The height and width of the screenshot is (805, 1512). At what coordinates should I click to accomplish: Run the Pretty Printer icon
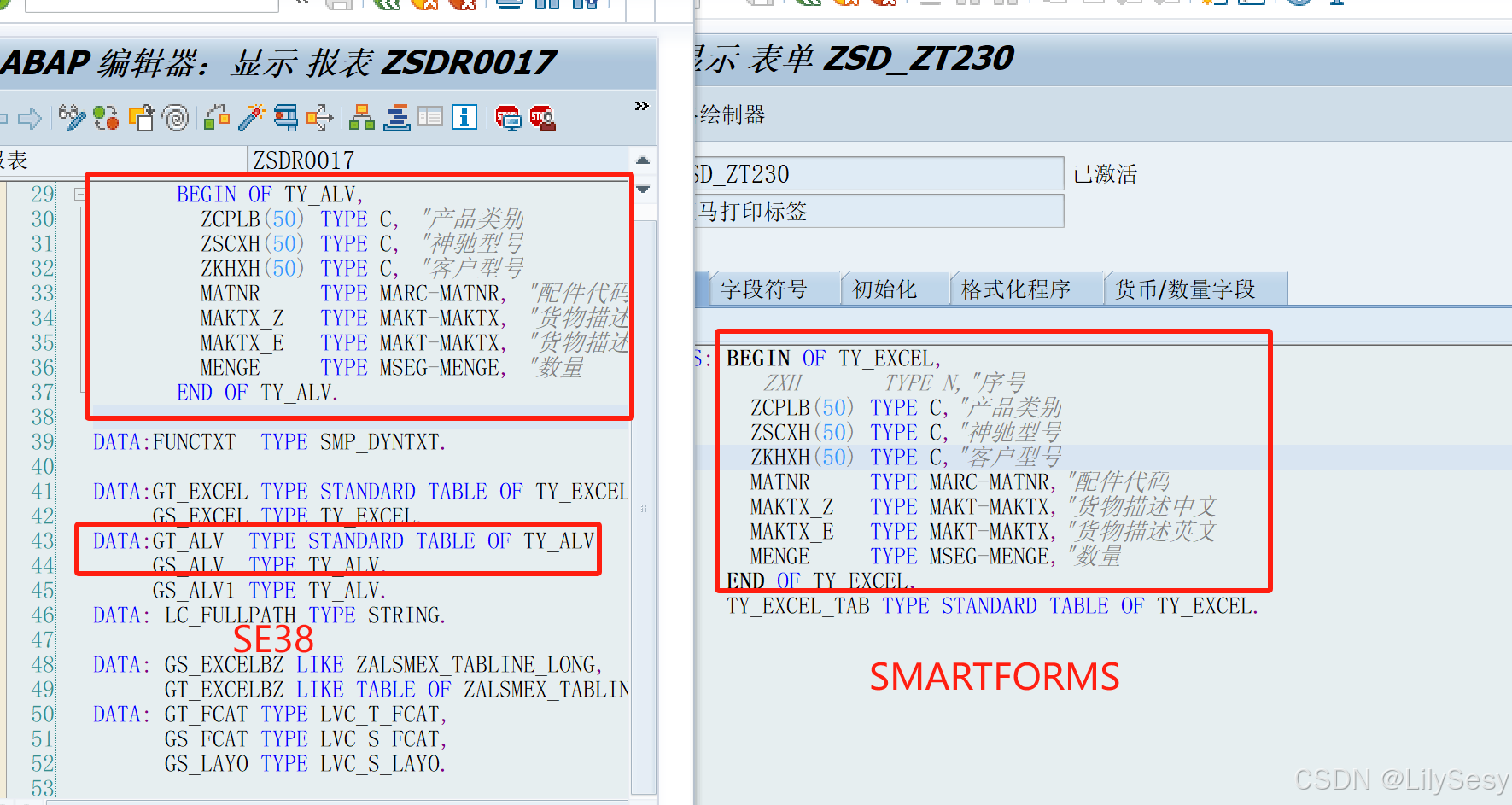(395, 118)
